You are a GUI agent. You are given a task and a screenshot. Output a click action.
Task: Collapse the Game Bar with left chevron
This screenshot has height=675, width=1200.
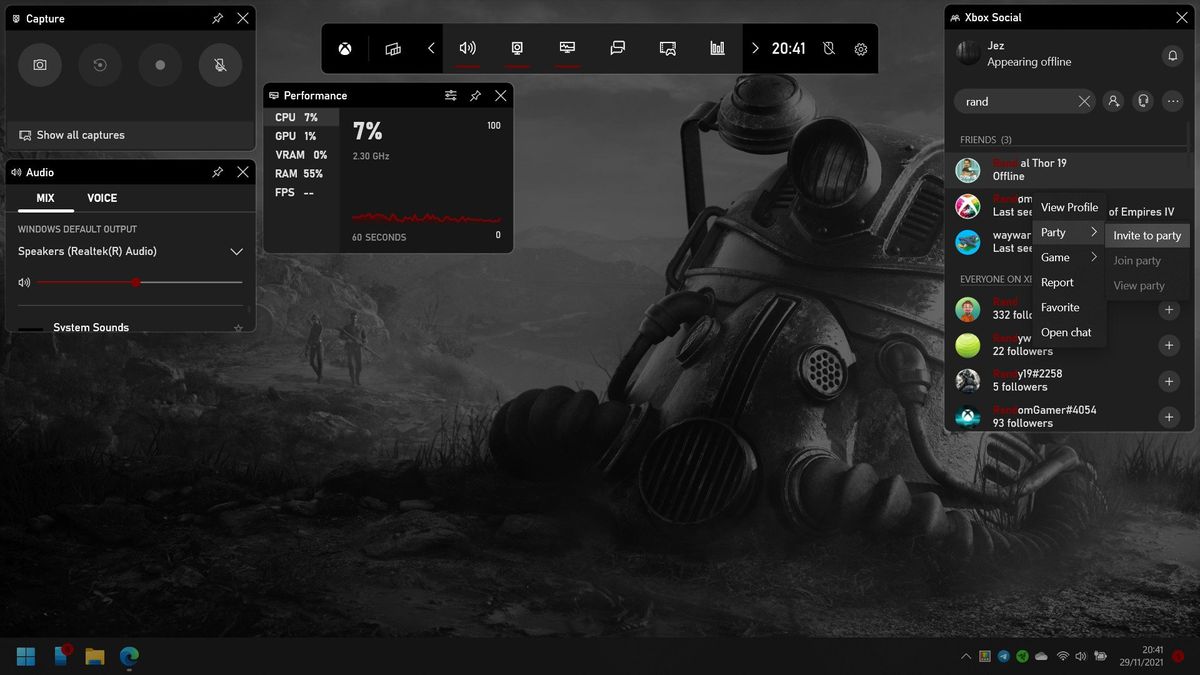coord(430,48)
